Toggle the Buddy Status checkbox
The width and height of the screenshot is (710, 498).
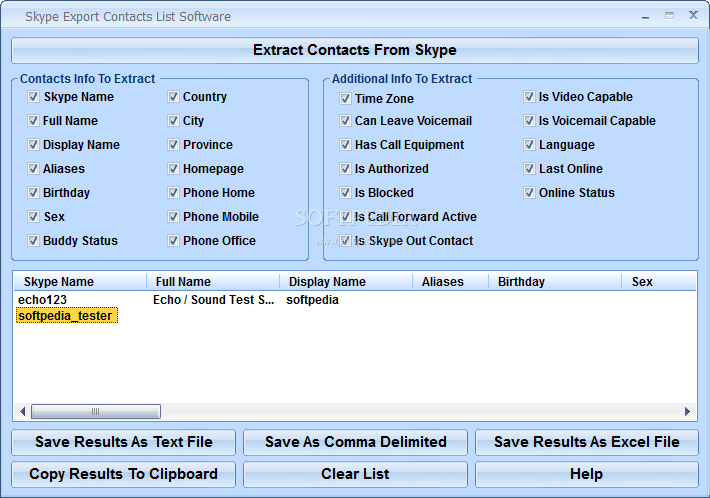point(33,240)
